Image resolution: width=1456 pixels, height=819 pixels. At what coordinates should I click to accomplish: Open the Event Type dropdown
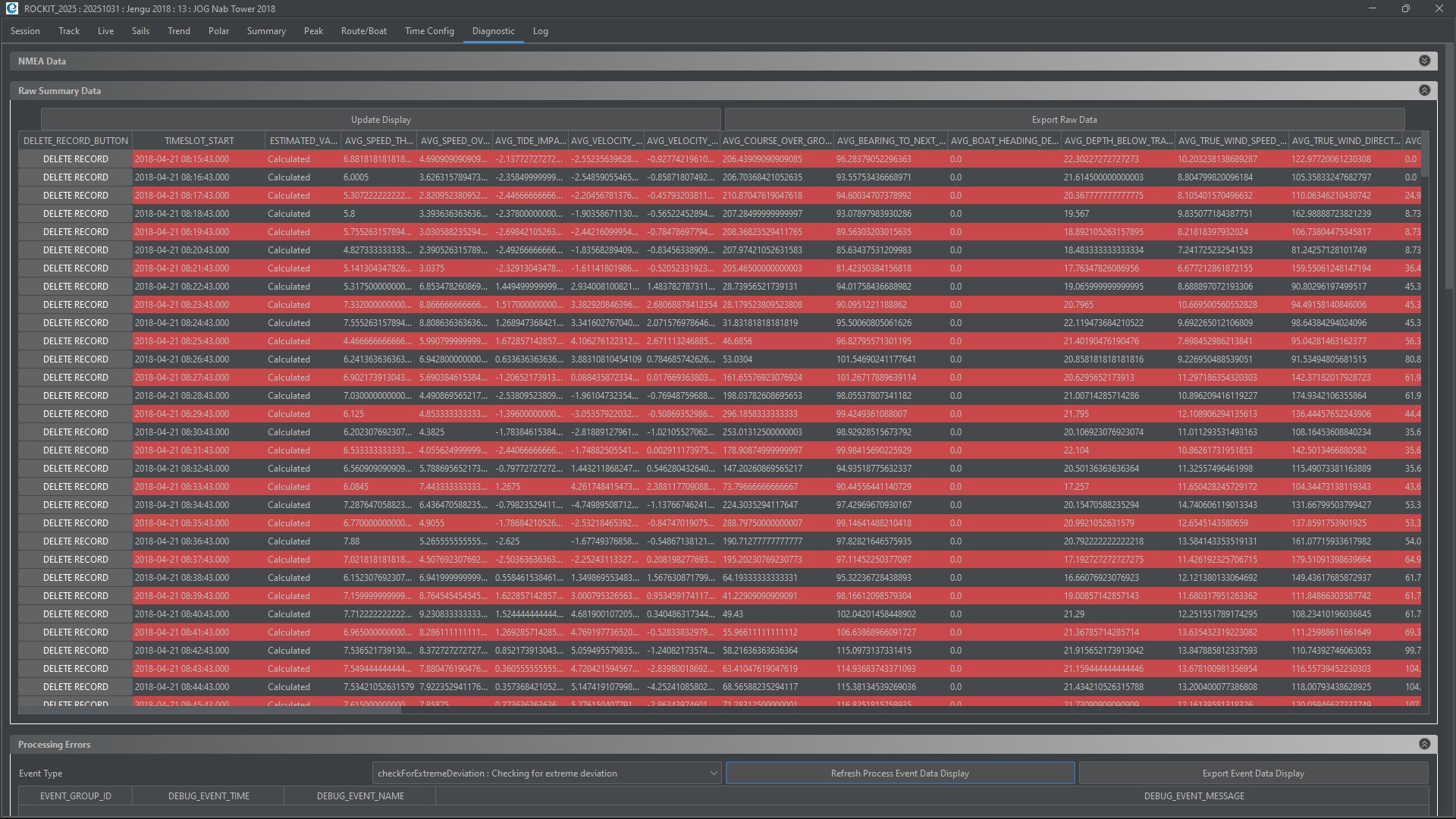pos(546,773)
